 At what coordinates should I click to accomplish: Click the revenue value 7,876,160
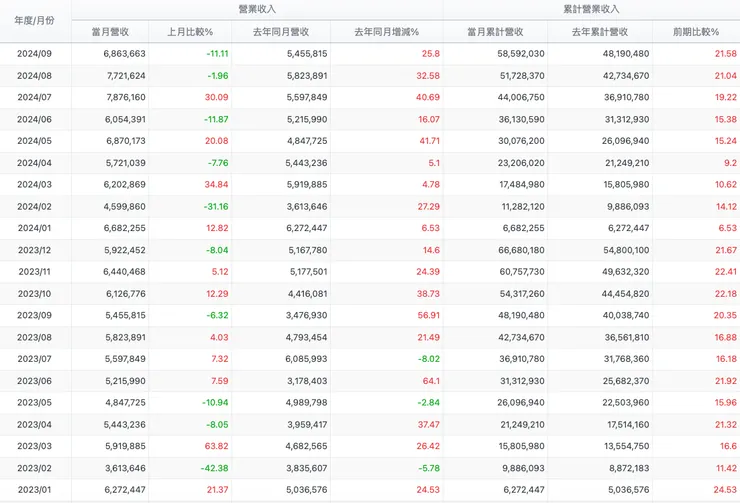point(126,97)
